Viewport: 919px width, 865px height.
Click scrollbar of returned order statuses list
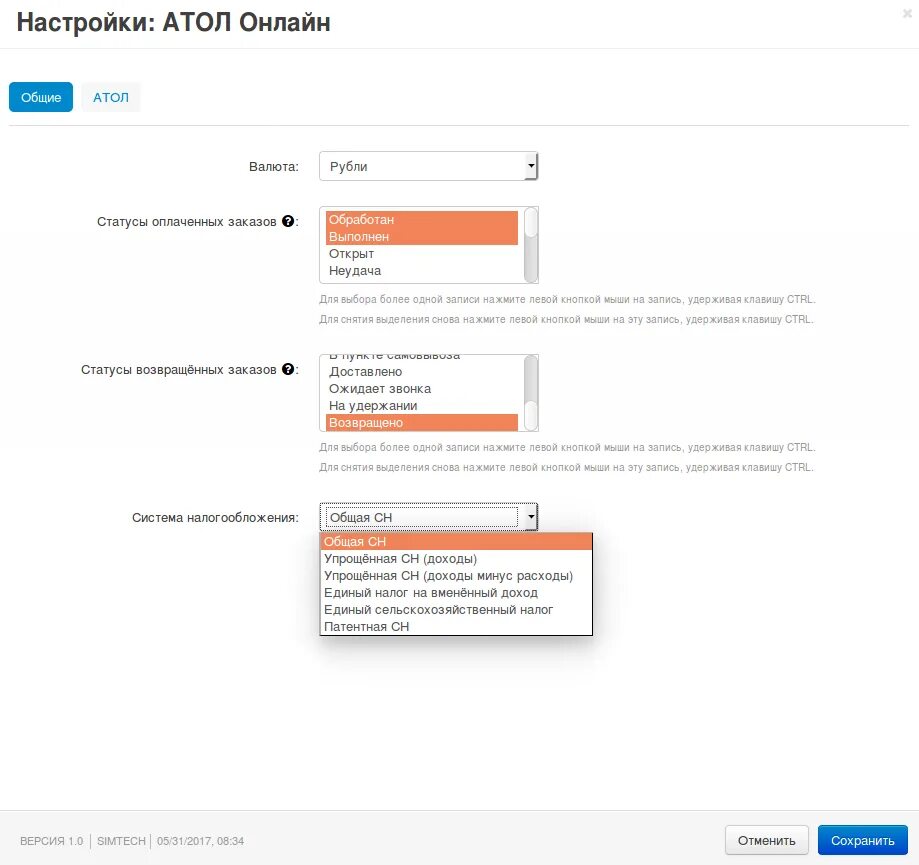click(531, 393)
